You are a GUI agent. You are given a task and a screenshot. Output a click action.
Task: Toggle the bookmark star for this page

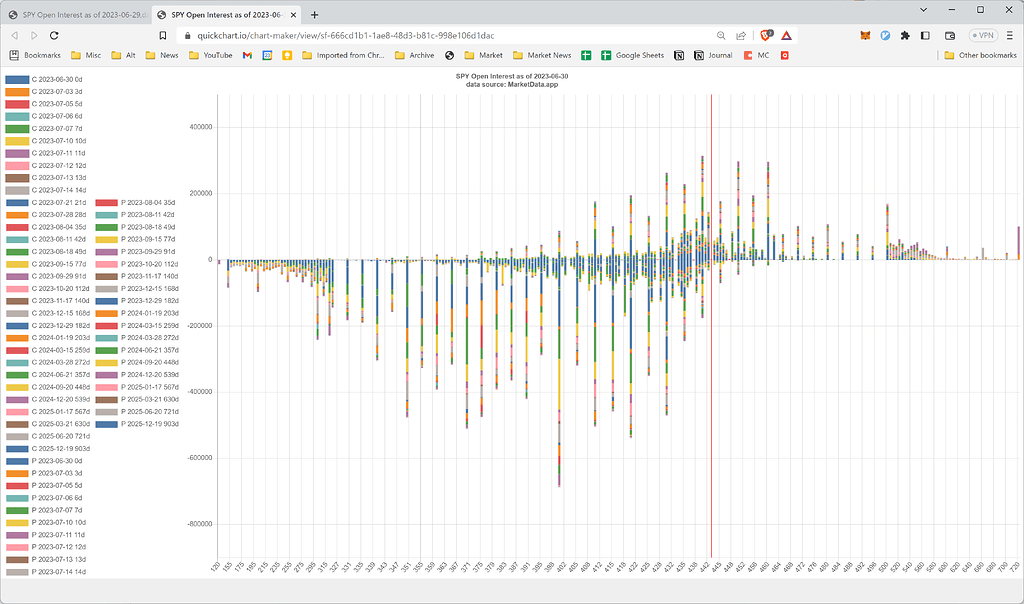tap(162, 33)
